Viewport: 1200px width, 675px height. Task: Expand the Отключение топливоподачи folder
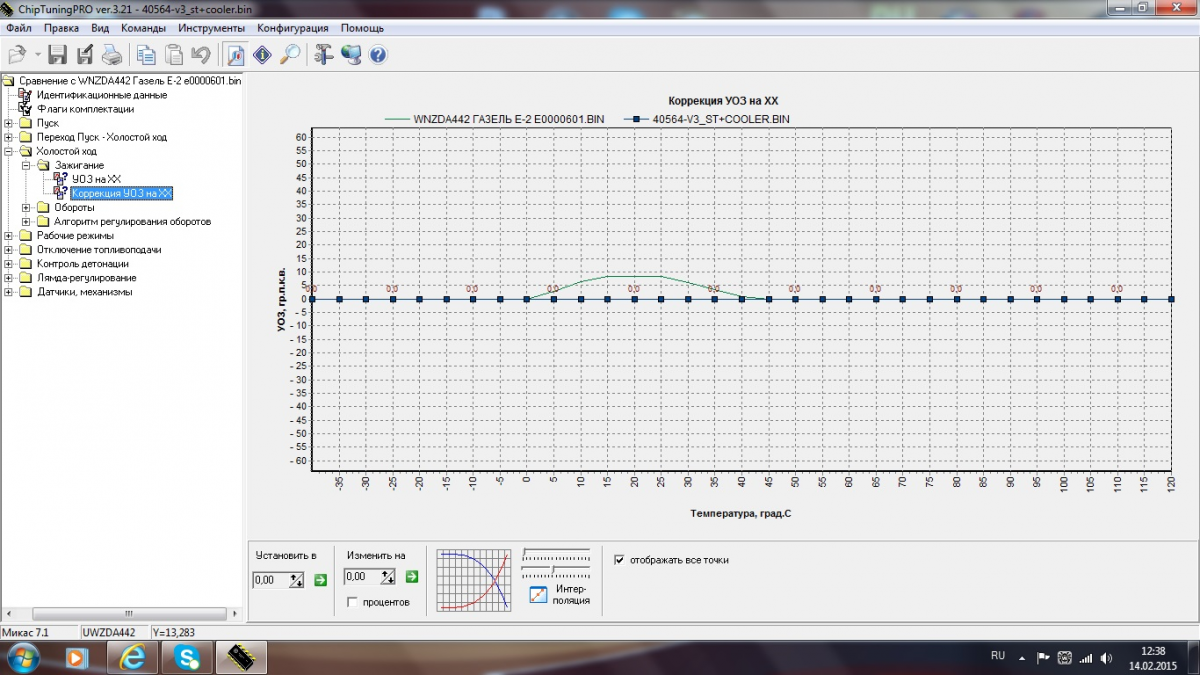(x=9, y=249)
